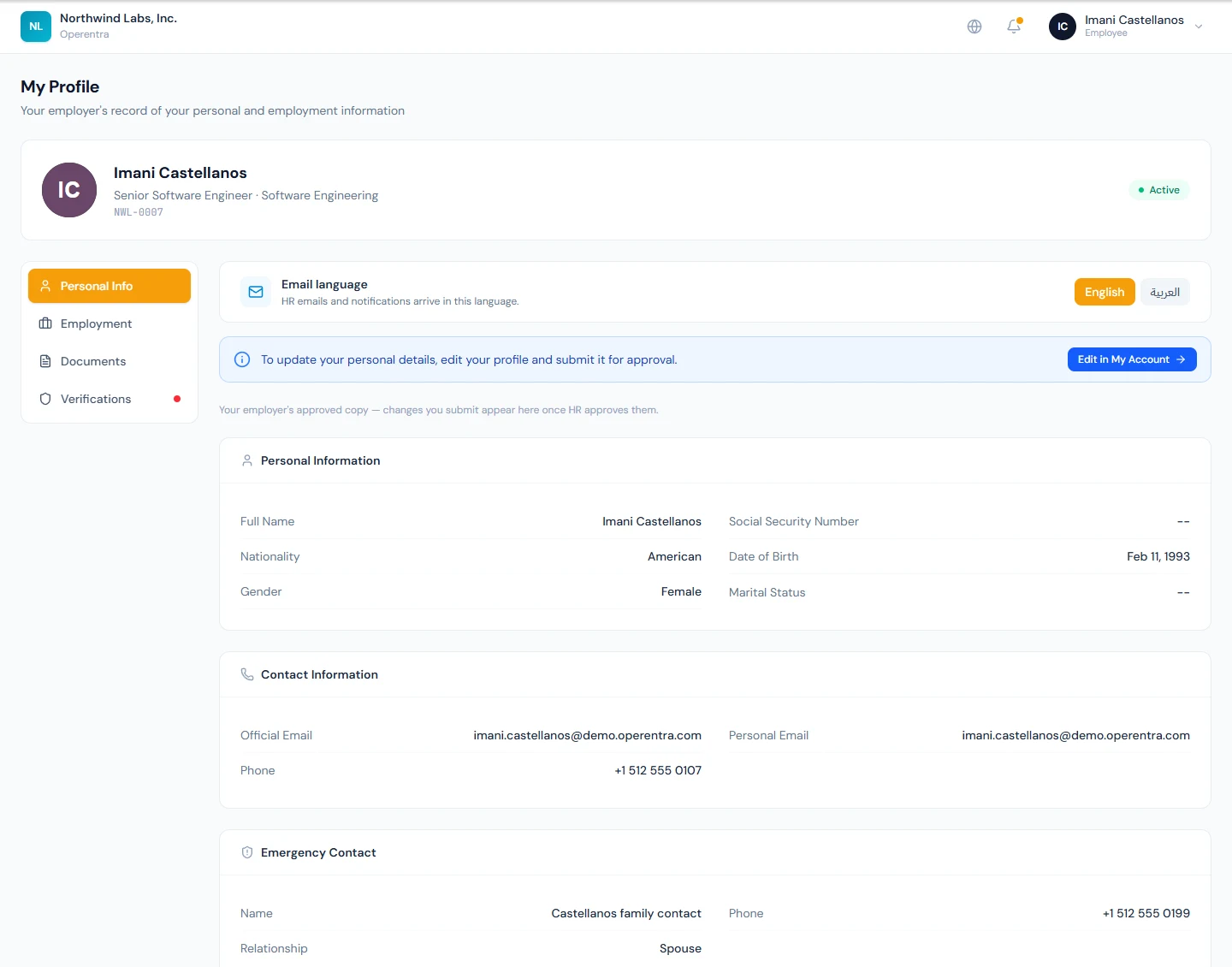Click Northwind Labs, Inc. company name

pos(118,18)
